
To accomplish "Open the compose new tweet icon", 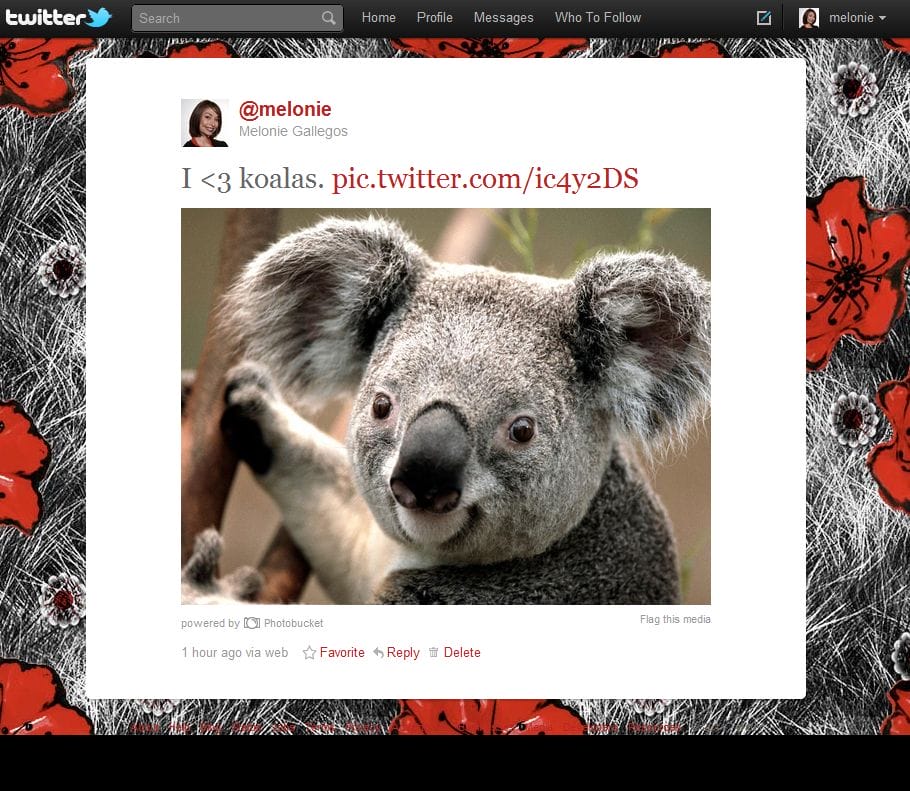I will pyautogui.click(x=763, y=17).
